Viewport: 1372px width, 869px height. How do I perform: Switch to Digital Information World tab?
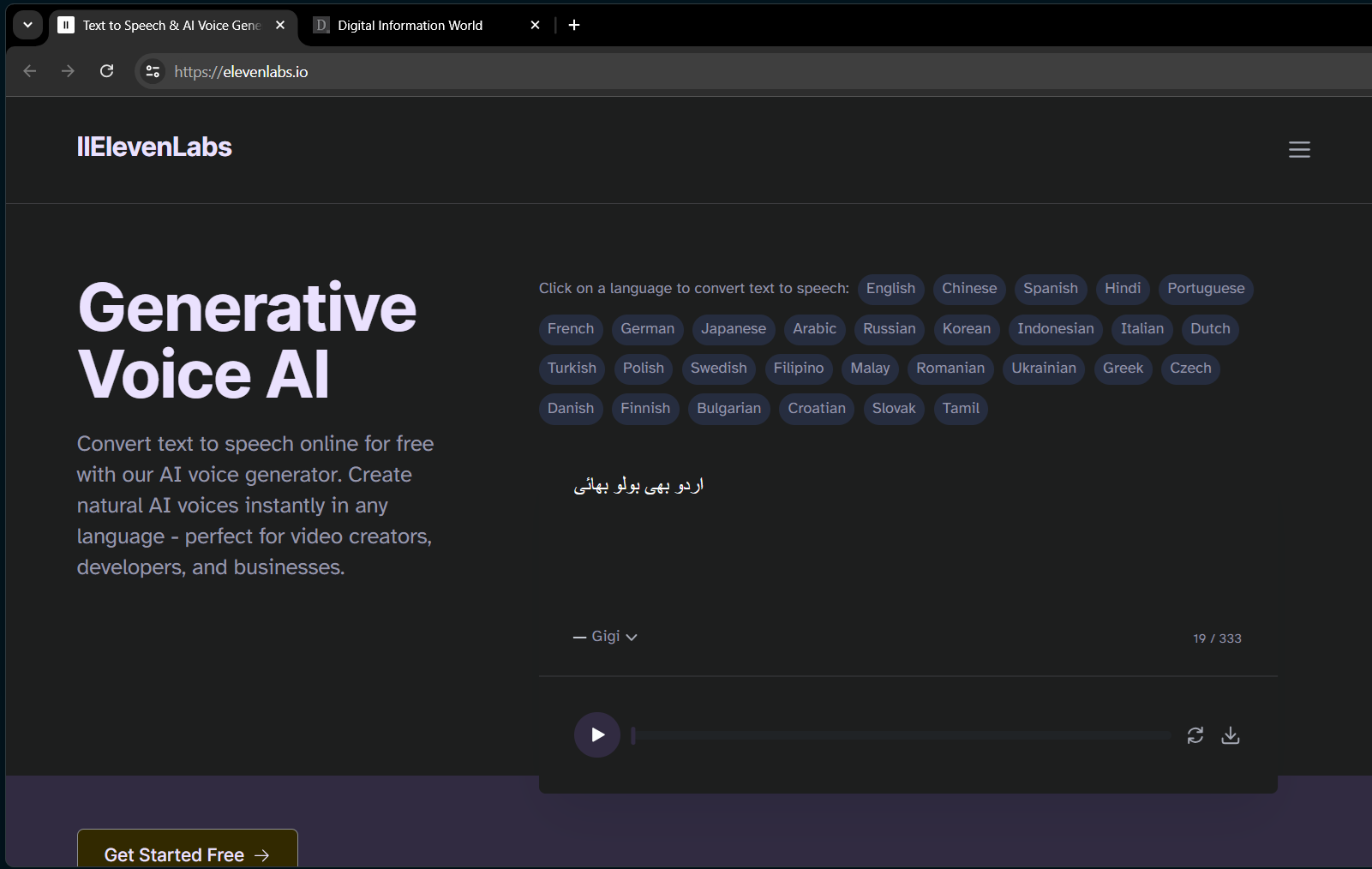click(x=410, y=26)
